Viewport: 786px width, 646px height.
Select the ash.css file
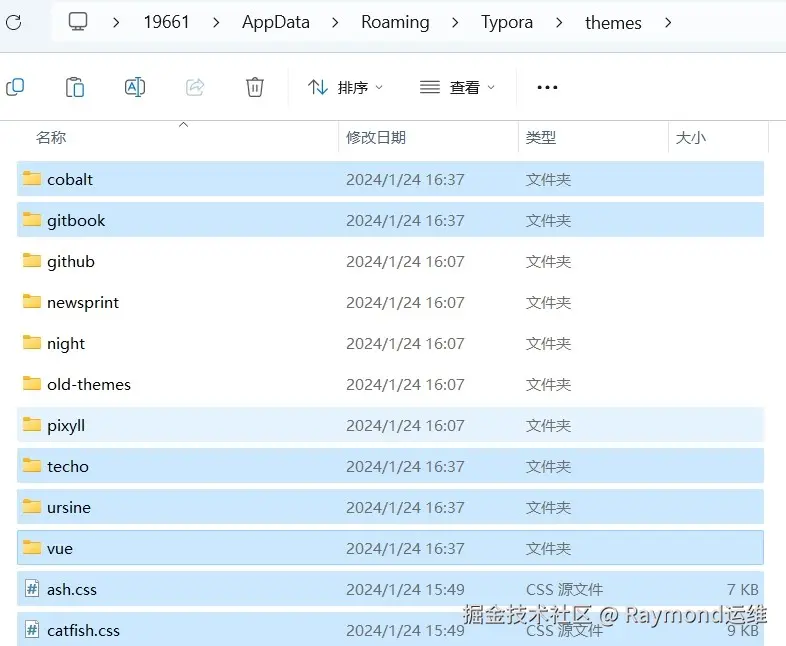(390, 589)
